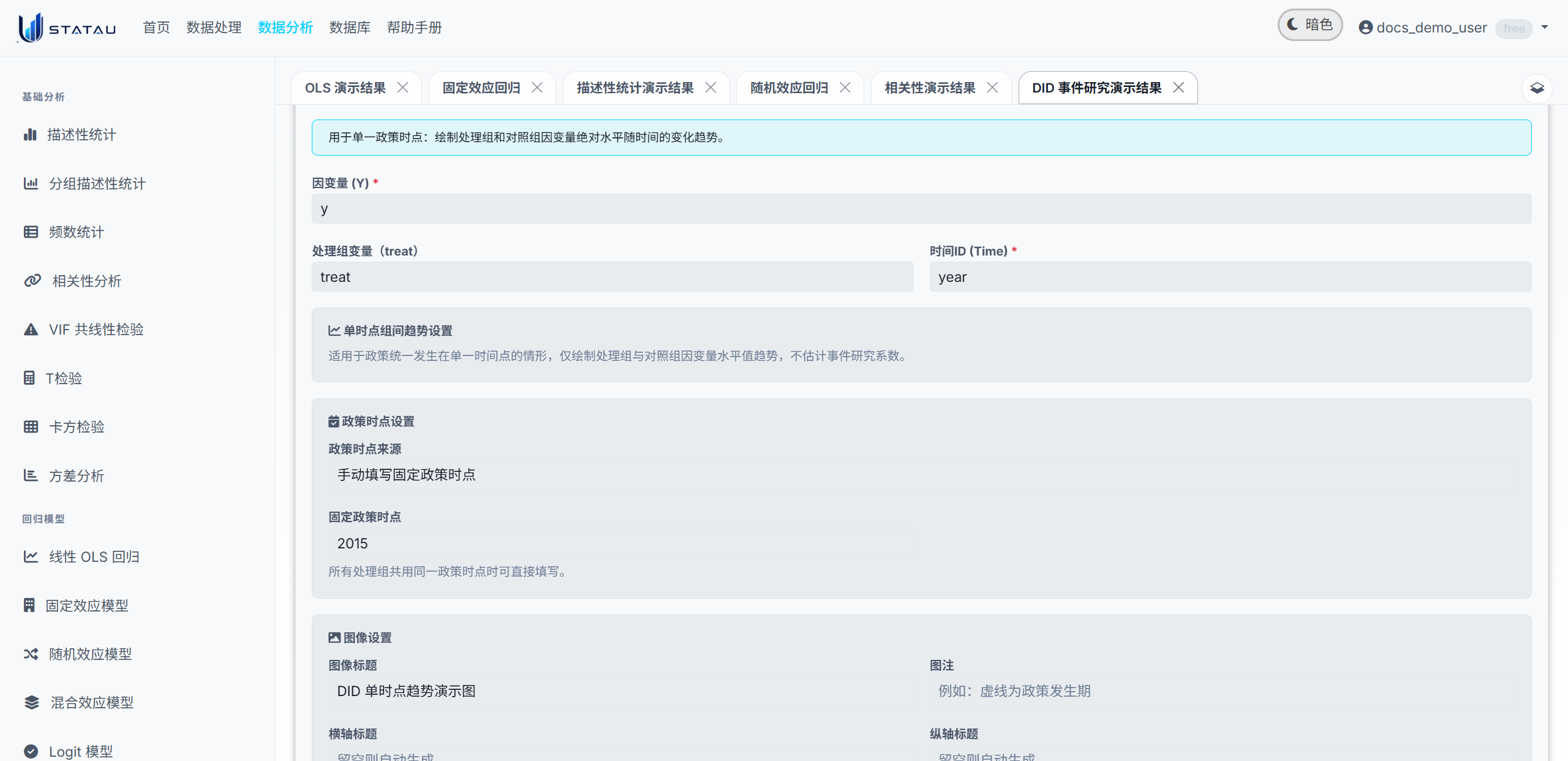Click the layers icon button beside the tabs
The width and height of the screenshot is (1568, 761).
[1537, 88]
